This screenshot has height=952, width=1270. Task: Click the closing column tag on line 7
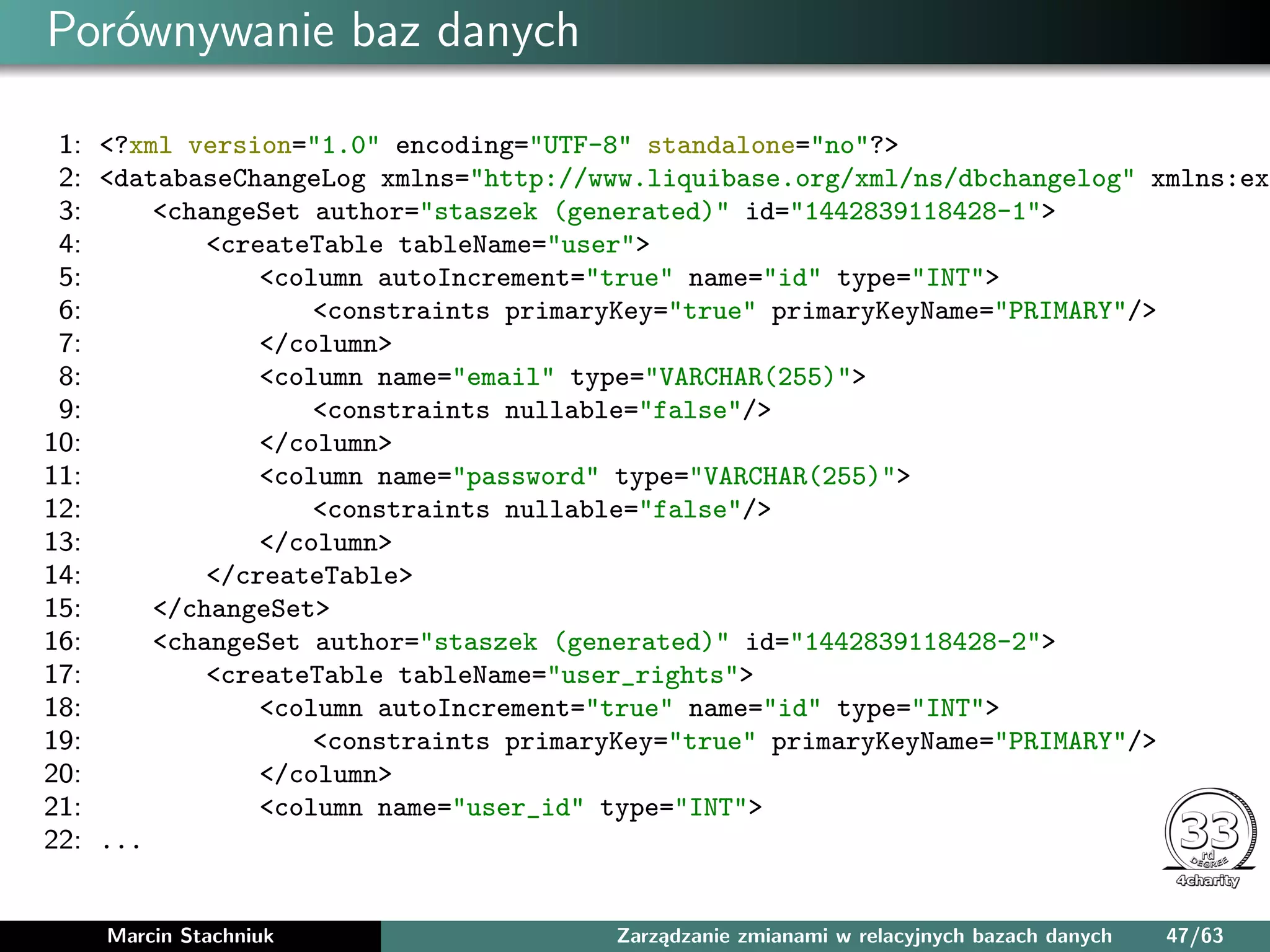326,344
